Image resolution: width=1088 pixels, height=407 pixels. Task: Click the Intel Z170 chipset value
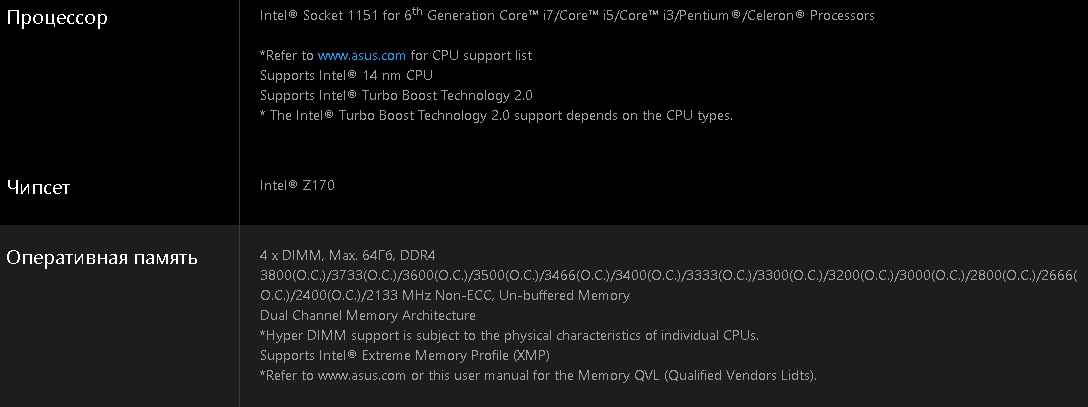coord(297,185)
